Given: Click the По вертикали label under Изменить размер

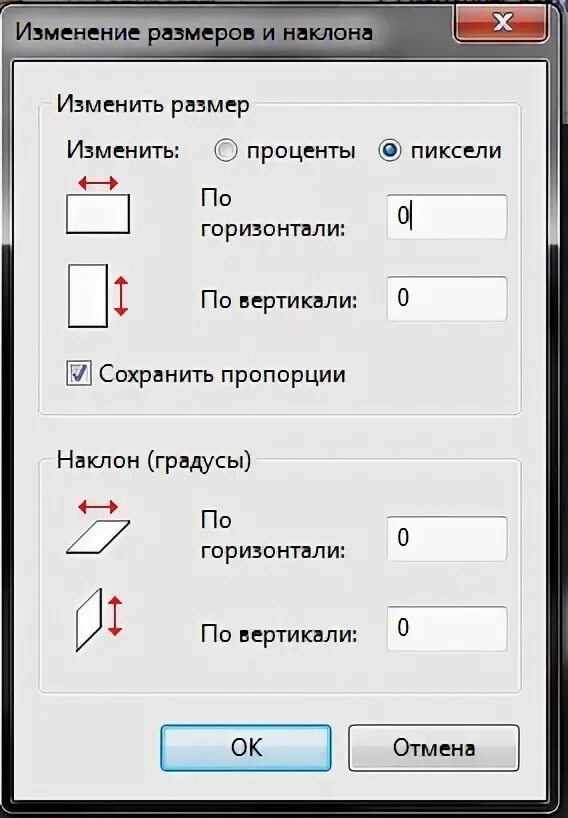Looking at the screenshot, I should tap(279, 300).
